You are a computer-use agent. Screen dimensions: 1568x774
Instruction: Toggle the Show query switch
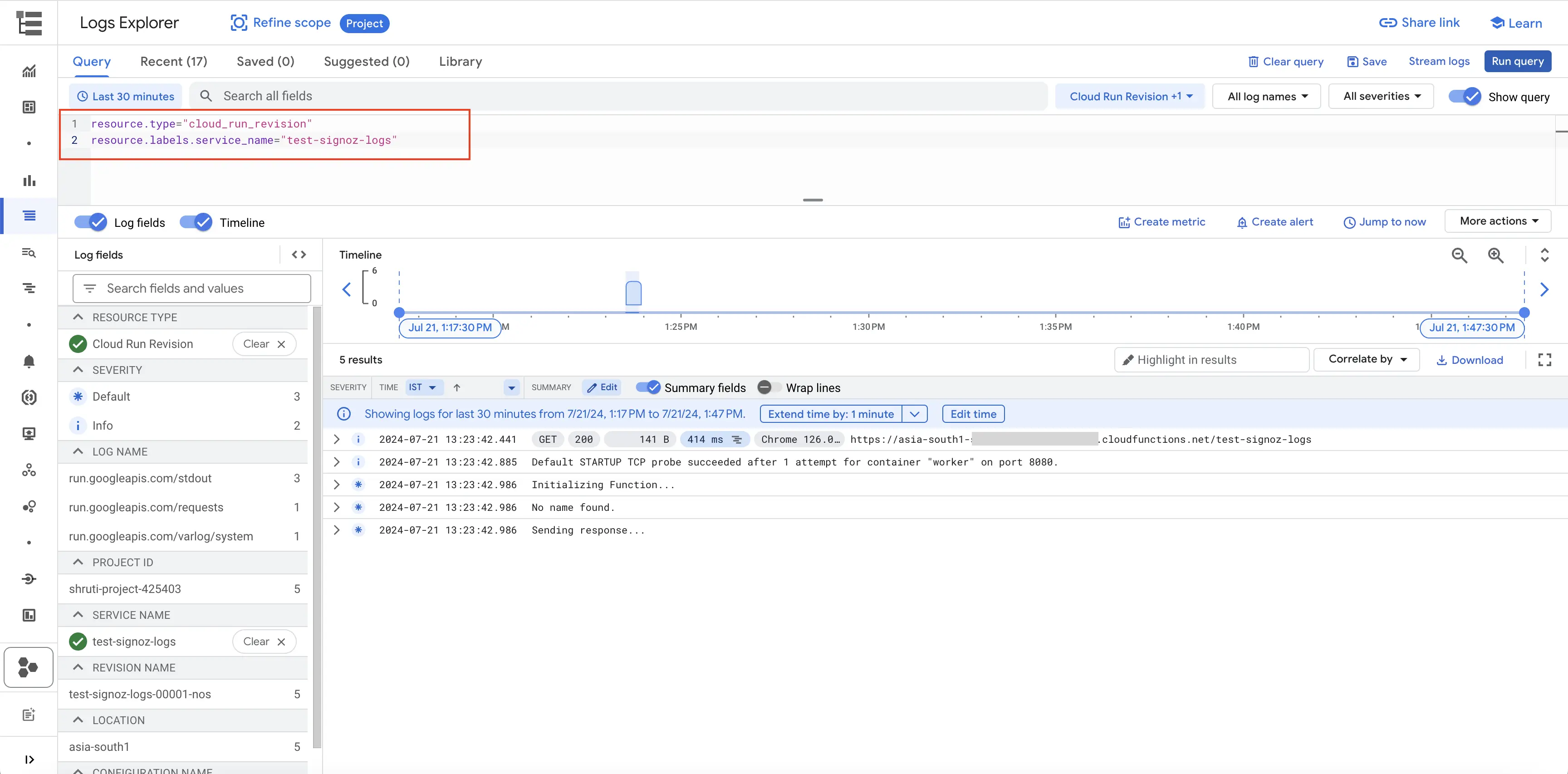(x=1465, y=96)
